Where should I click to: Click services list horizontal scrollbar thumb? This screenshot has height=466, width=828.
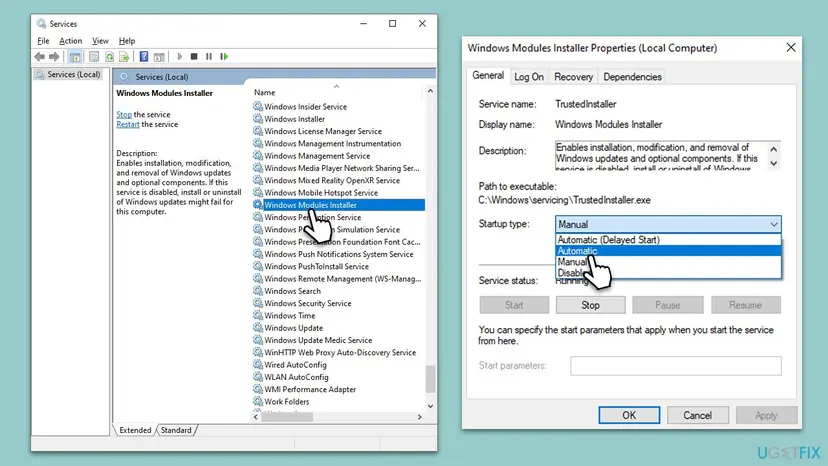tap(287, 417)
